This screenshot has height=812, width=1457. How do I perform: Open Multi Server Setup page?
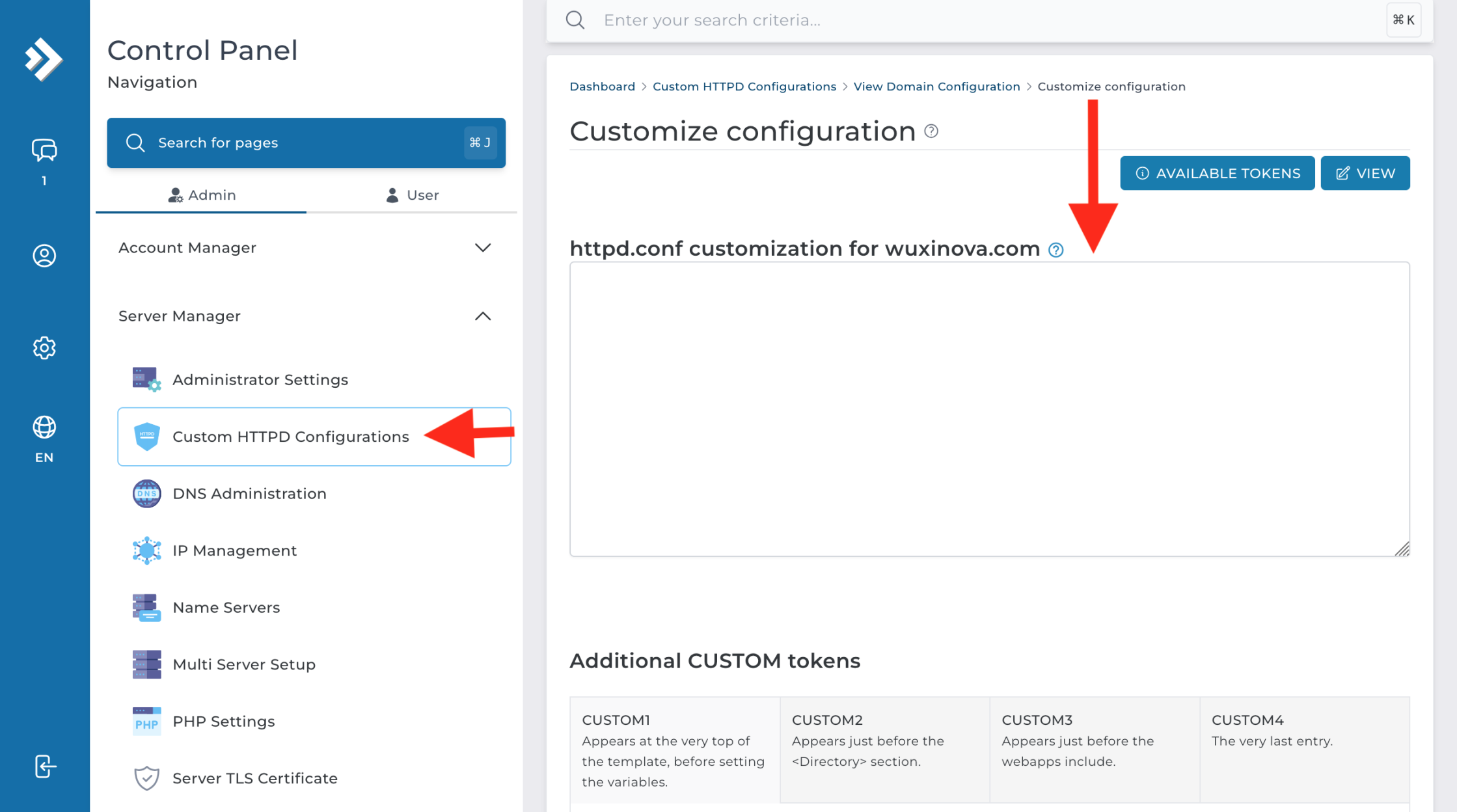pyautogui.click(x=314, y=664)
